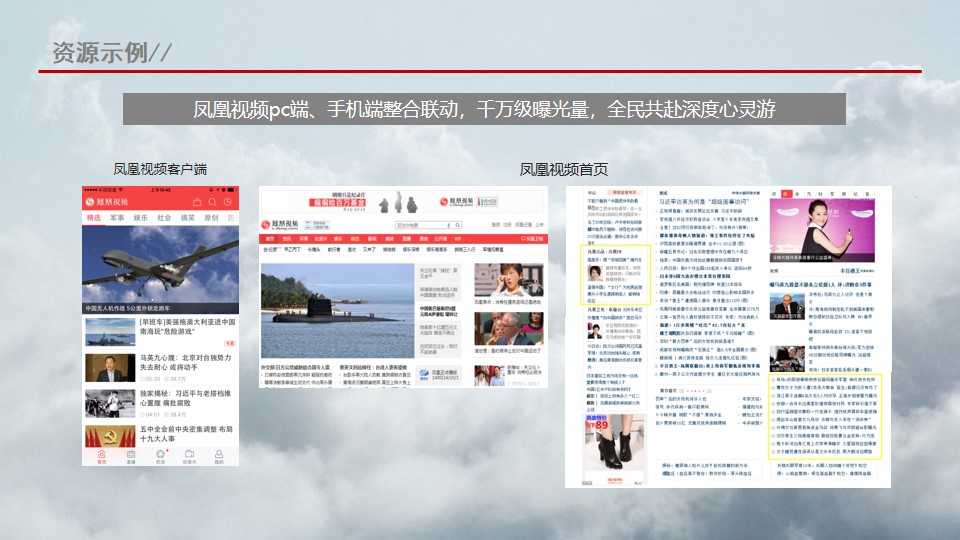Tap the Phoenix Video logo in mobile app header

[107, 202]
